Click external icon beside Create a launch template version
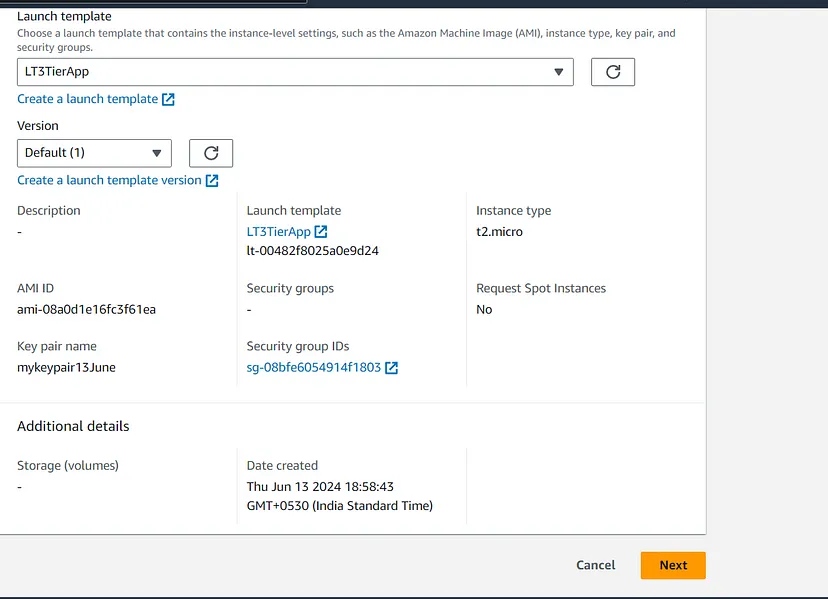Image resolution: width=828 pixels, height=599 pixels. 212,180
